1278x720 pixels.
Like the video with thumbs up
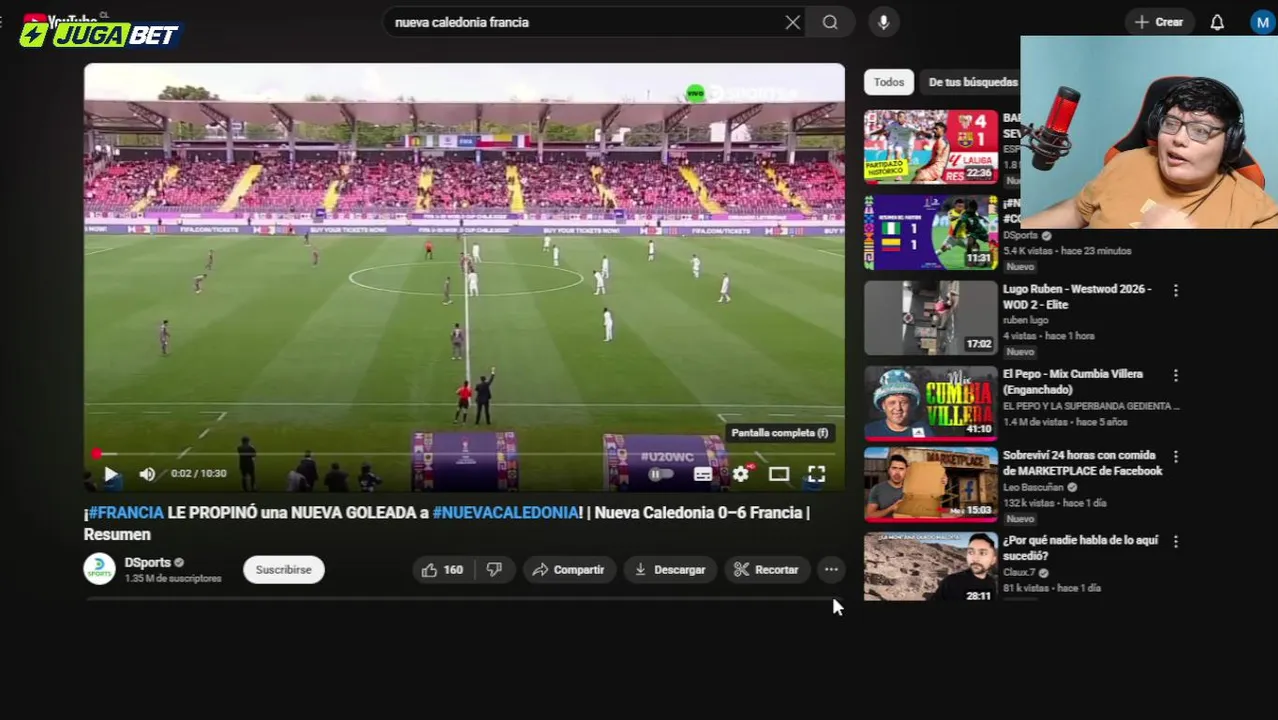click(x=442, y=570)
